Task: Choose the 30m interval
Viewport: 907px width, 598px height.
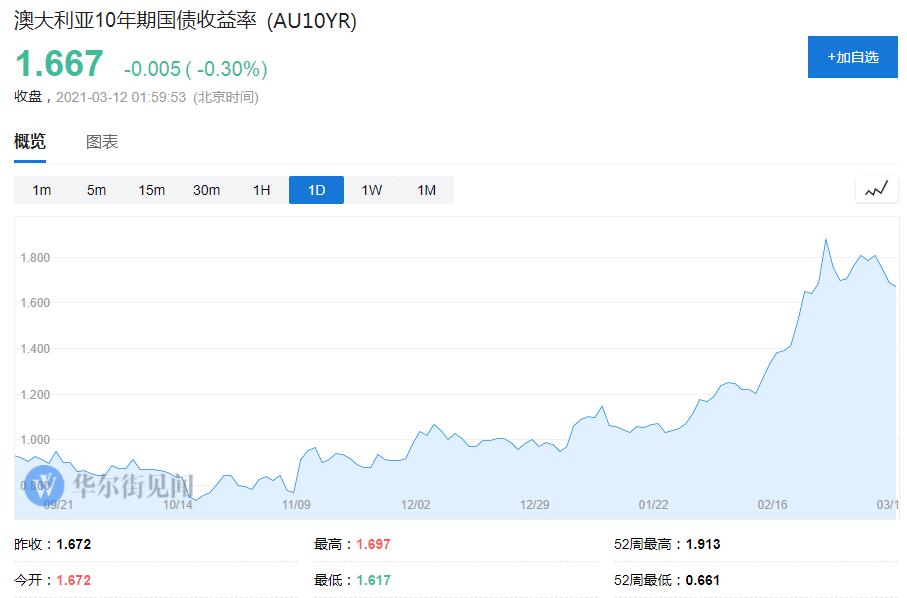Action: (206, 190)
